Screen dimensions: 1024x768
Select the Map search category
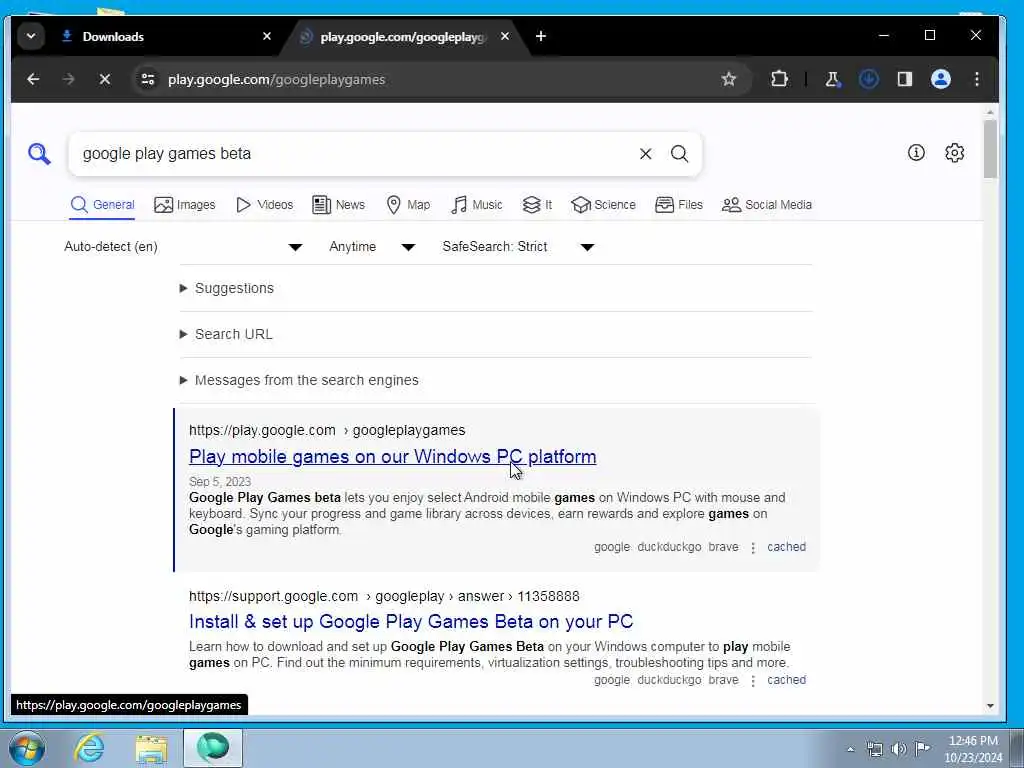408,205
